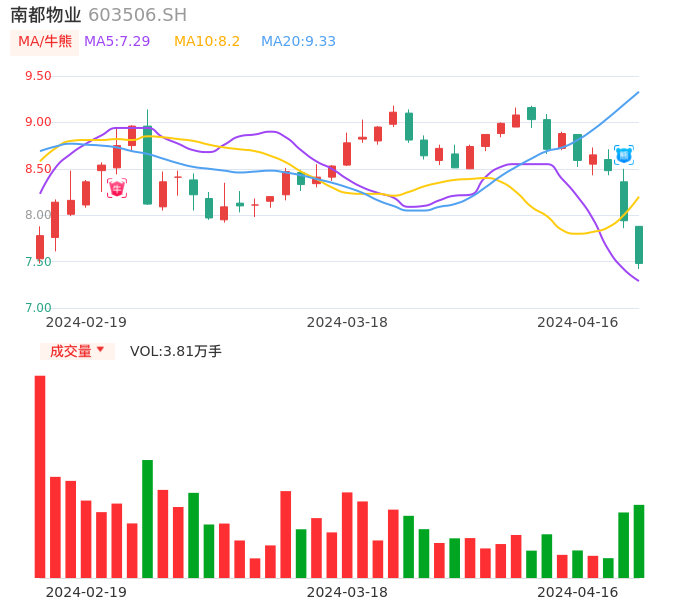Click the MA10:8.2 legend label
The height and width of the screenshot is (606, 686).
207,42
